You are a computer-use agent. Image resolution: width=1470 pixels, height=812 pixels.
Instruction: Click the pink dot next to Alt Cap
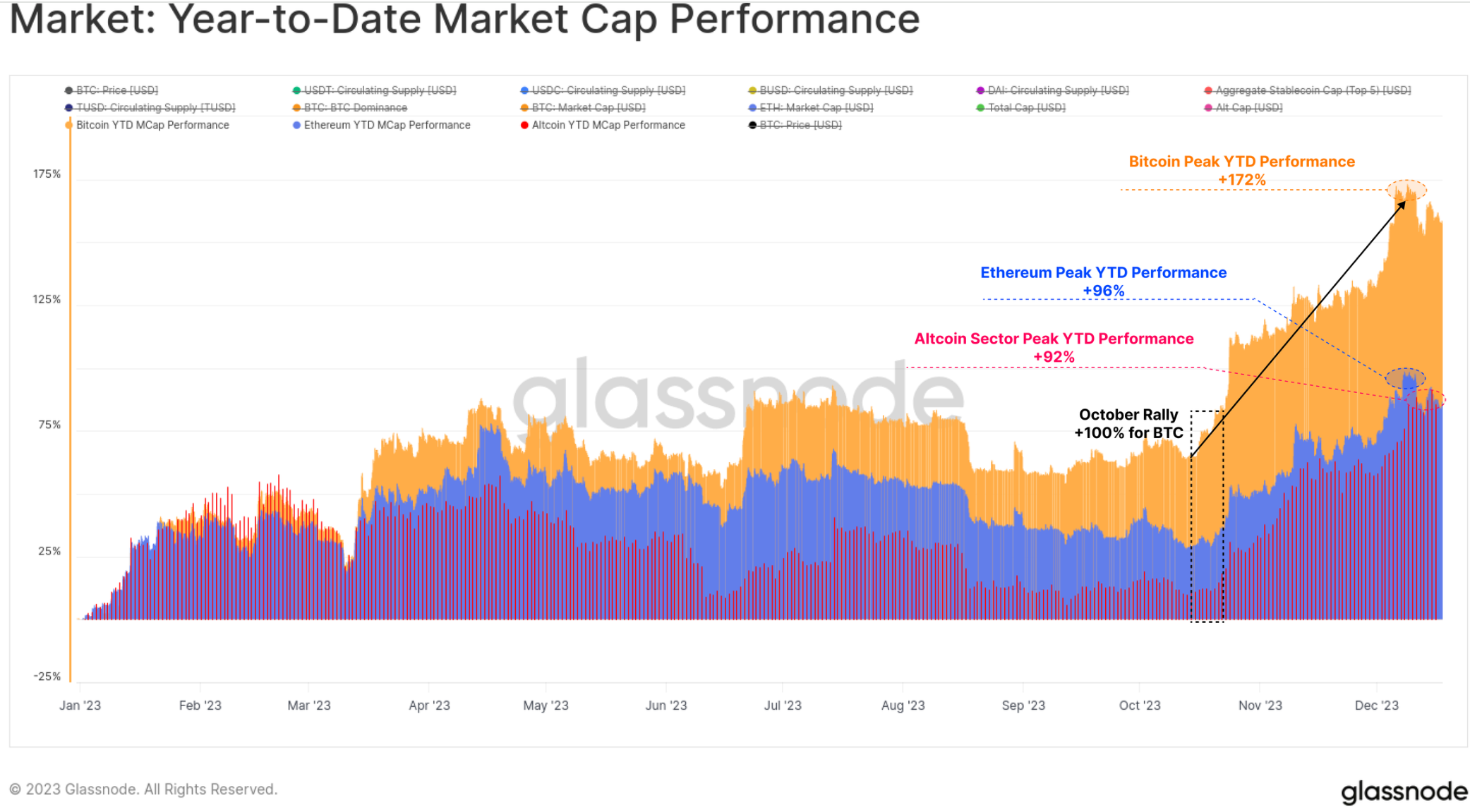(x=1208, y=108)
